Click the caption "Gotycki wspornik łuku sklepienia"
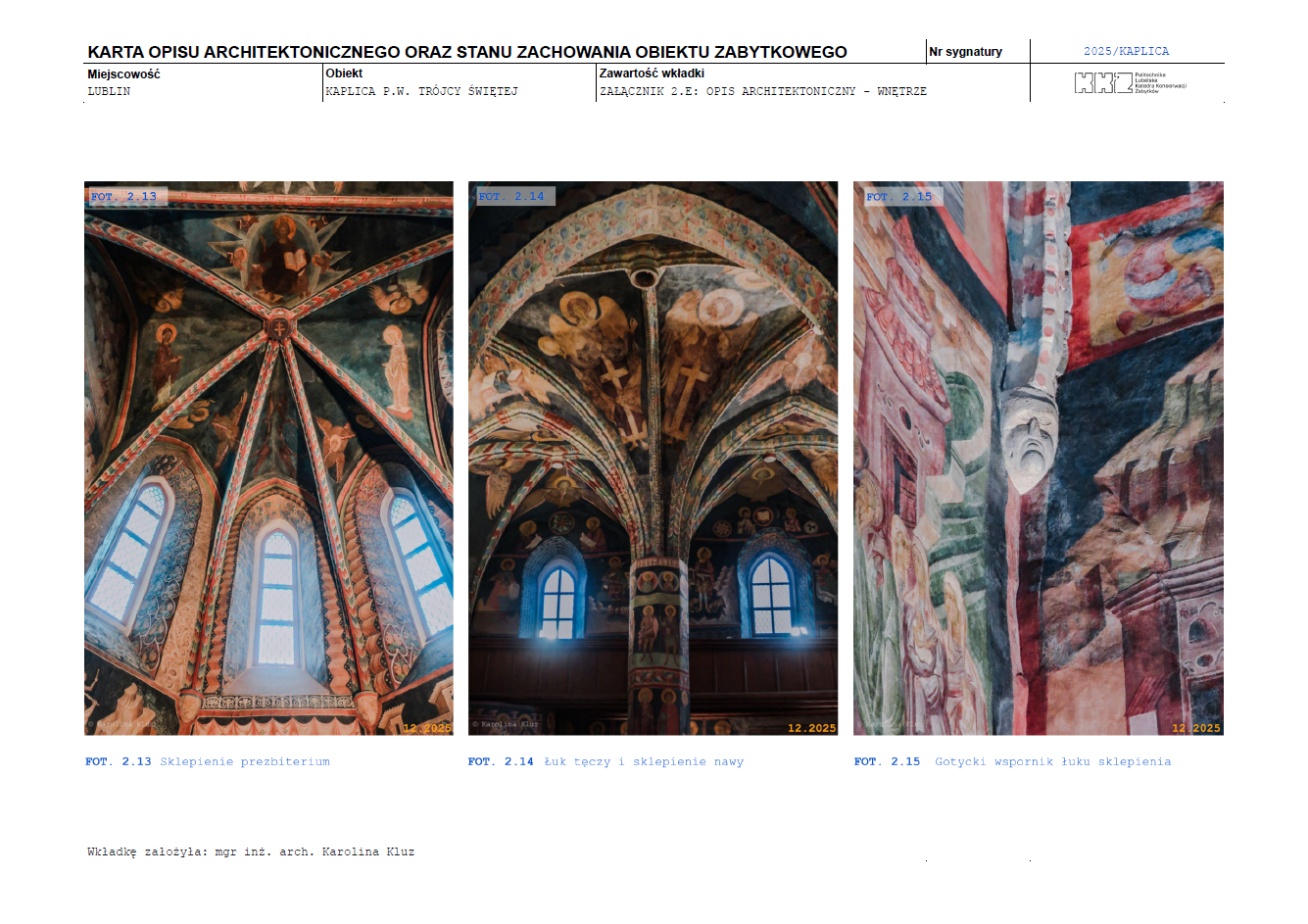 click(x=1053, y=761)
